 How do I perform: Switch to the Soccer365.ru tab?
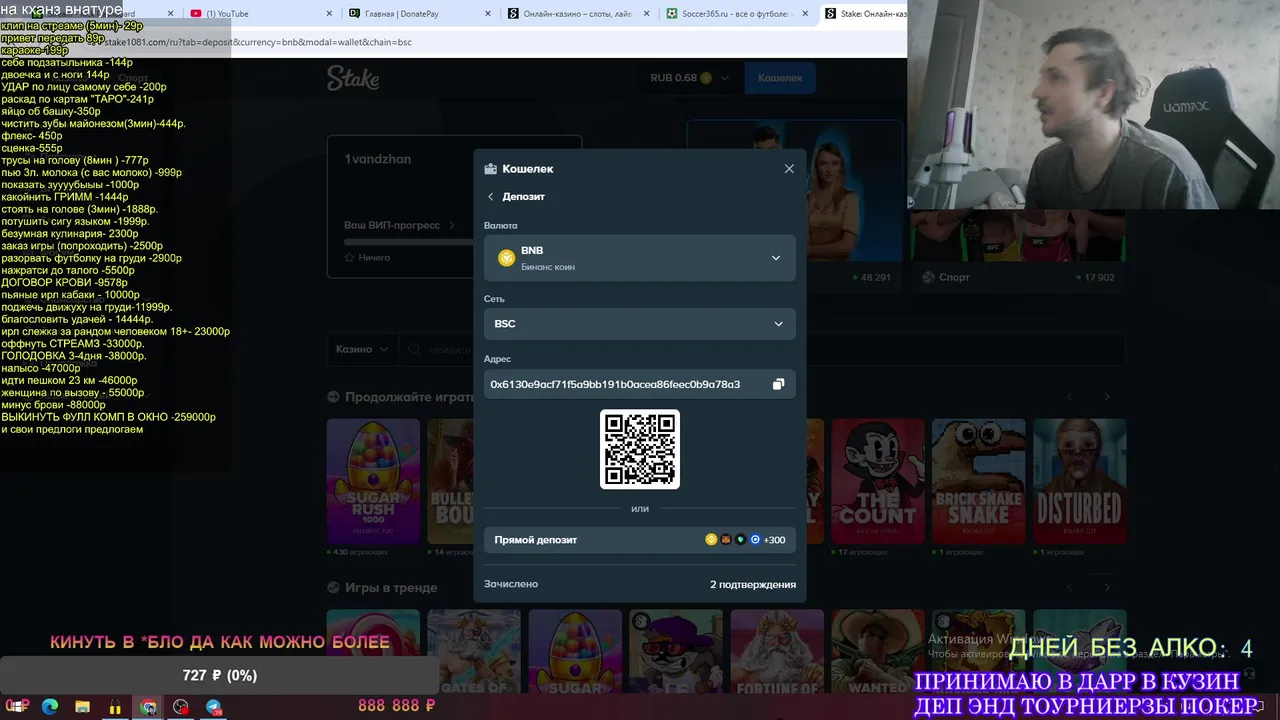click(736, 14)
